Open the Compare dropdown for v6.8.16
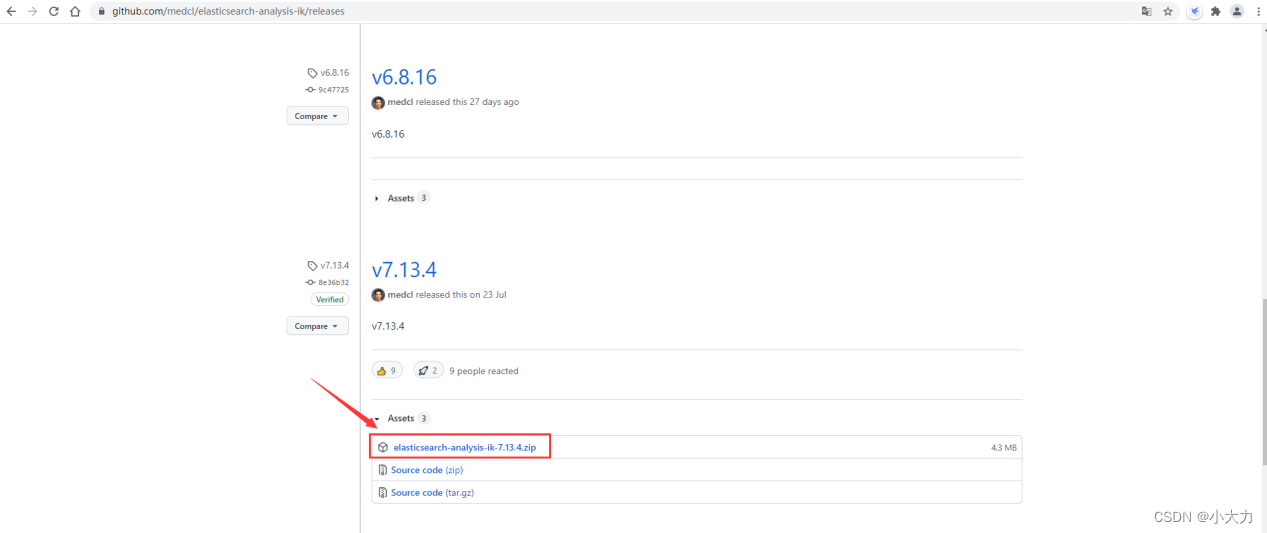This screenshot has width=1267, height=533. (x=317, y=116)
